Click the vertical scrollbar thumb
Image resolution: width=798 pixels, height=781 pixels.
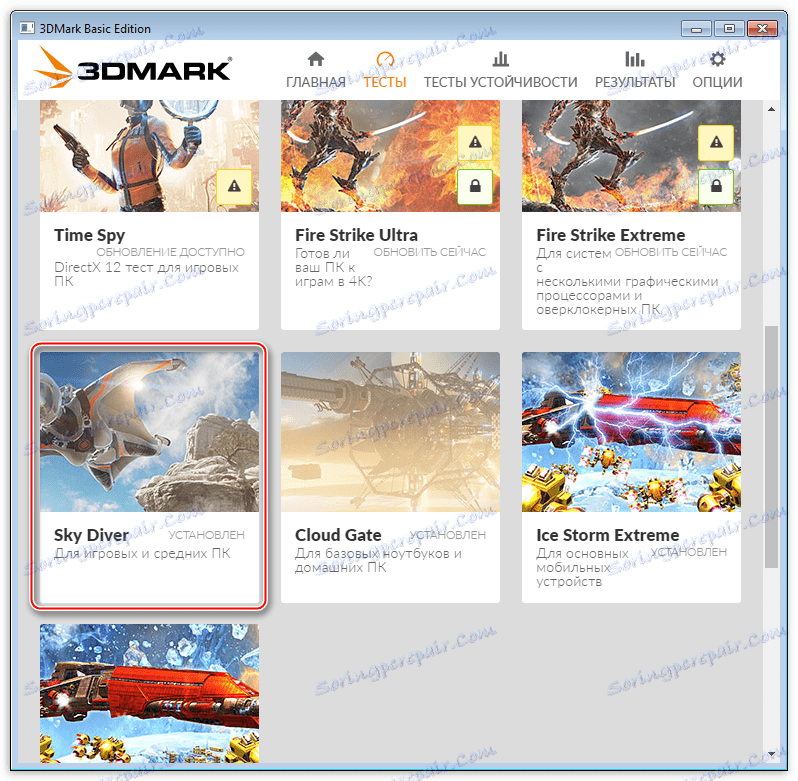772,446
